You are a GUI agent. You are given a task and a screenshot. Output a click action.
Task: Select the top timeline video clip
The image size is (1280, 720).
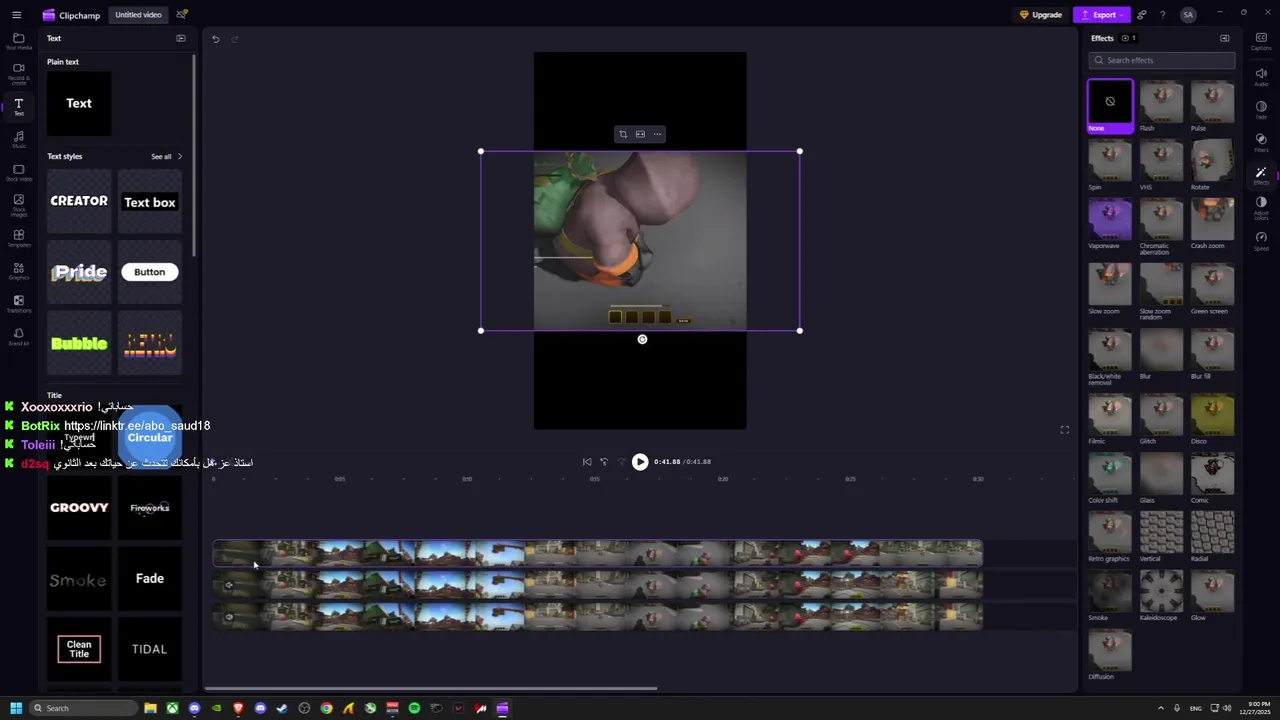click(598, 553)
